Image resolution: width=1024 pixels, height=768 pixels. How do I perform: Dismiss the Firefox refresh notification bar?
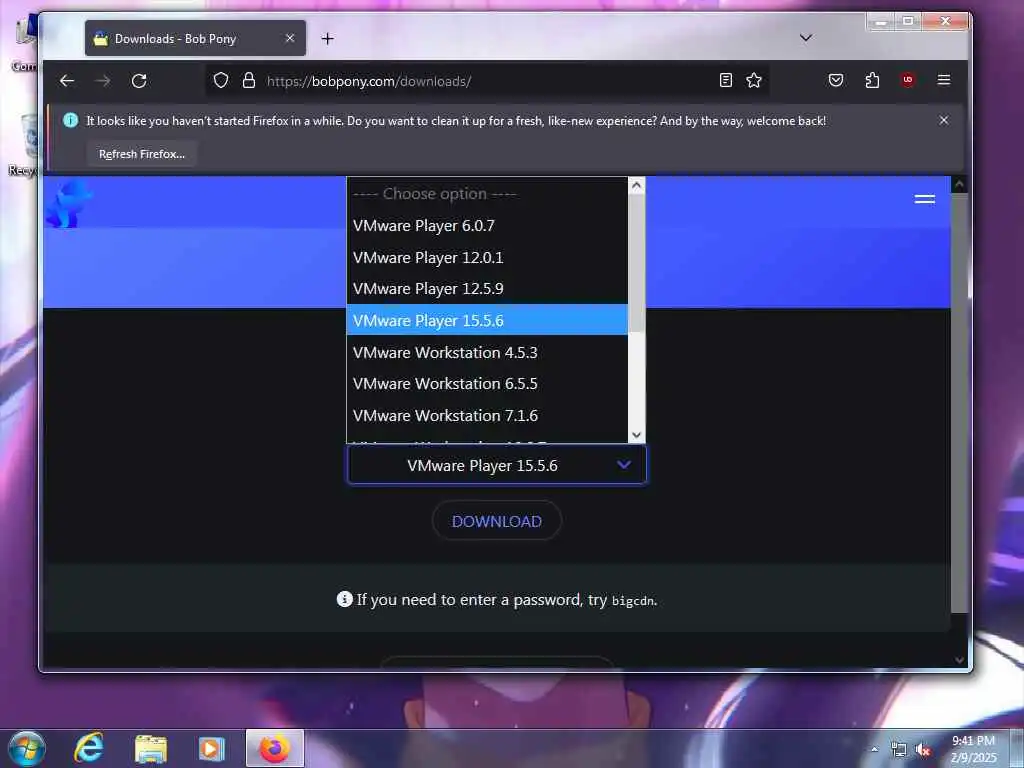click(944, 120)
